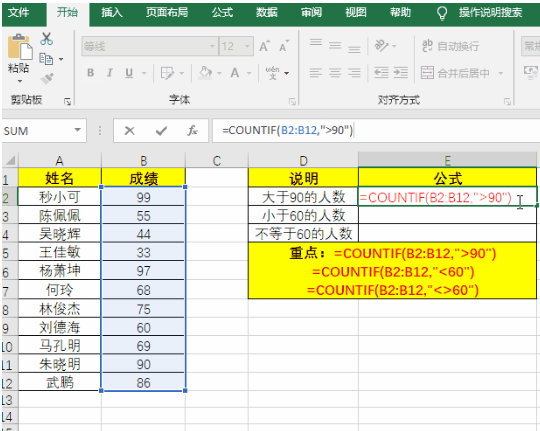Click the Format Painter brush icon
The image size is (540, 431).
[47, 79]
